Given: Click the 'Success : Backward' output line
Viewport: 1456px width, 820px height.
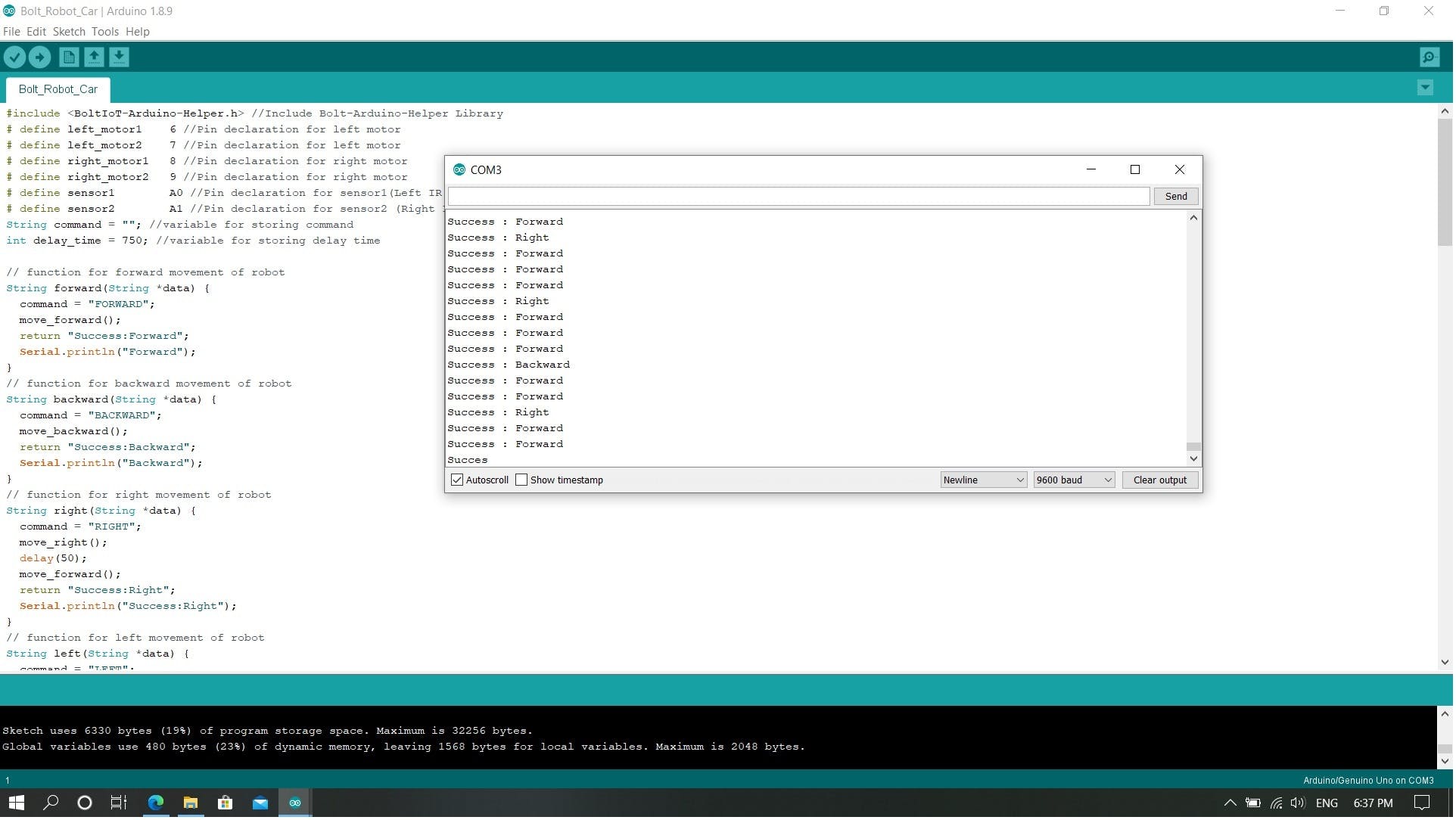Looking at the screenshot, I should [509, 365].
